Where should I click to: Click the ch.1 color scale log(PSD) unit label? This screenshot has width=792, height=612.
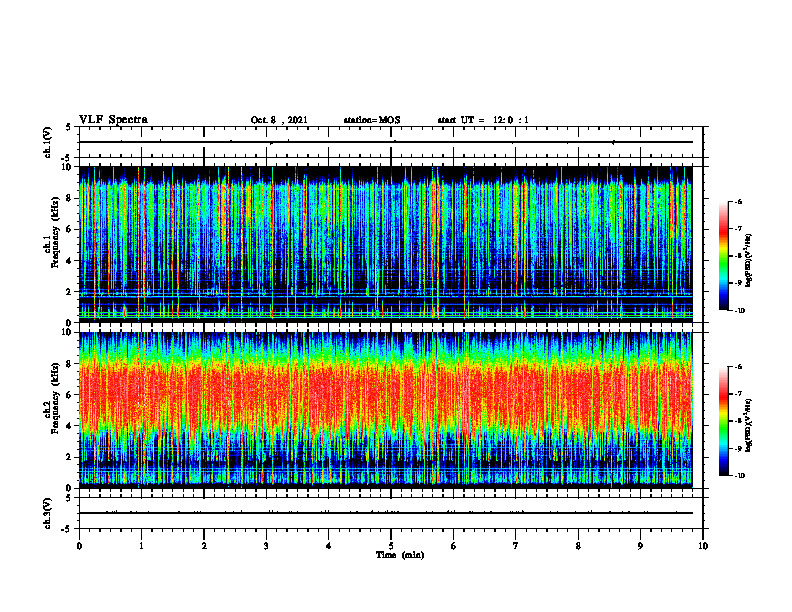(749, 261)
